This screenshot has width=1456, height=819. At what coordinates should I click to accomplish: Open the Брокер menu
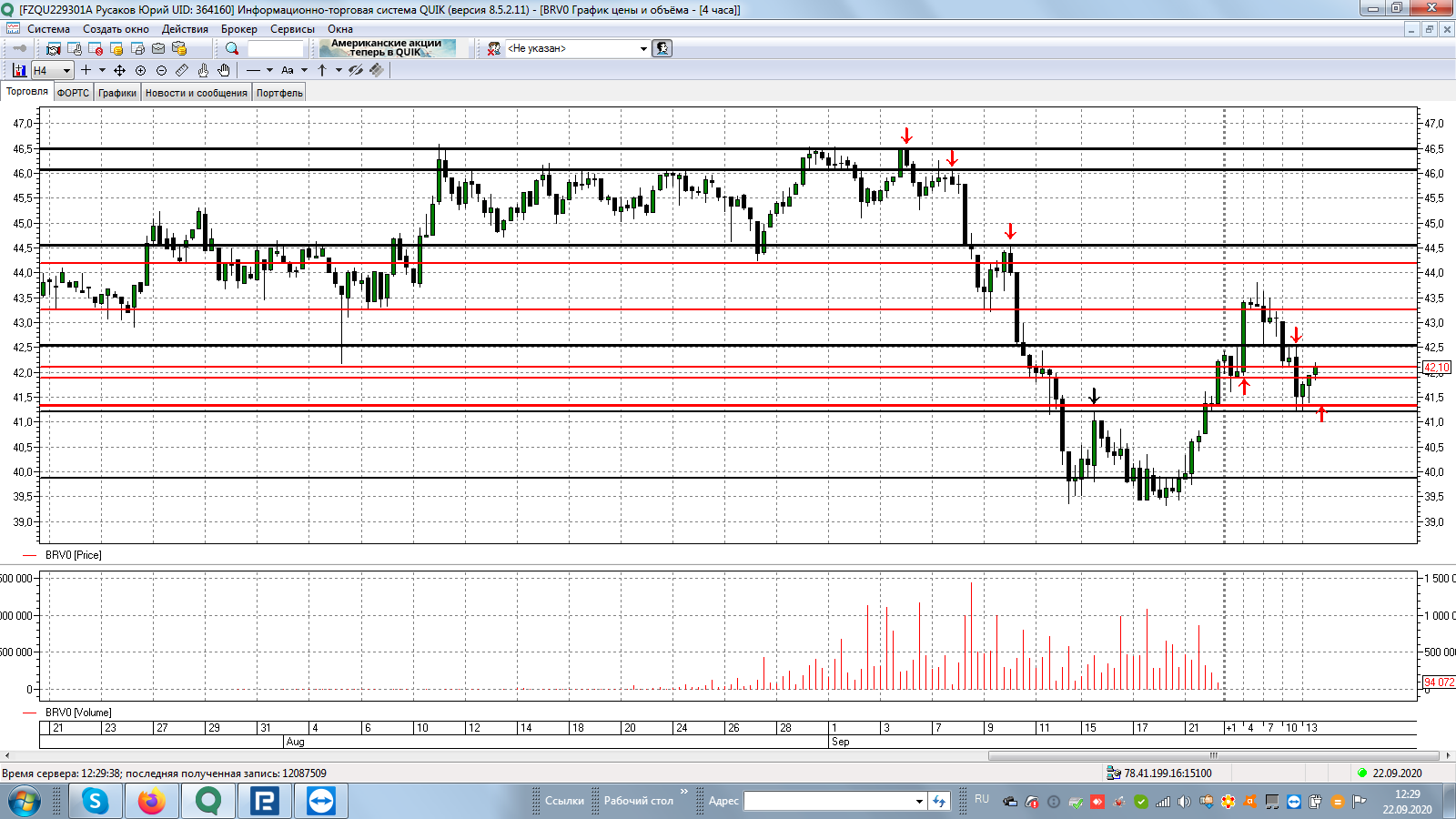pos(239,29)
